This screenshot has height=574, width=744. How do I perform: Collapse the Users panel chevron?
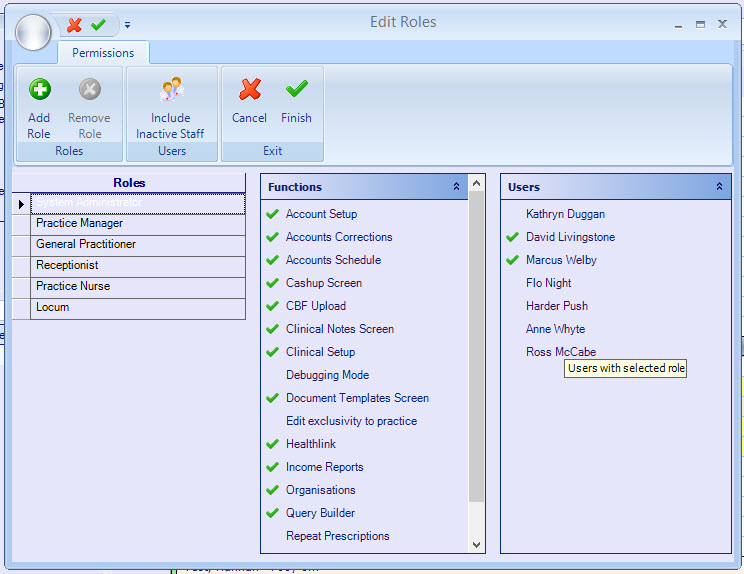click(719, 186)
